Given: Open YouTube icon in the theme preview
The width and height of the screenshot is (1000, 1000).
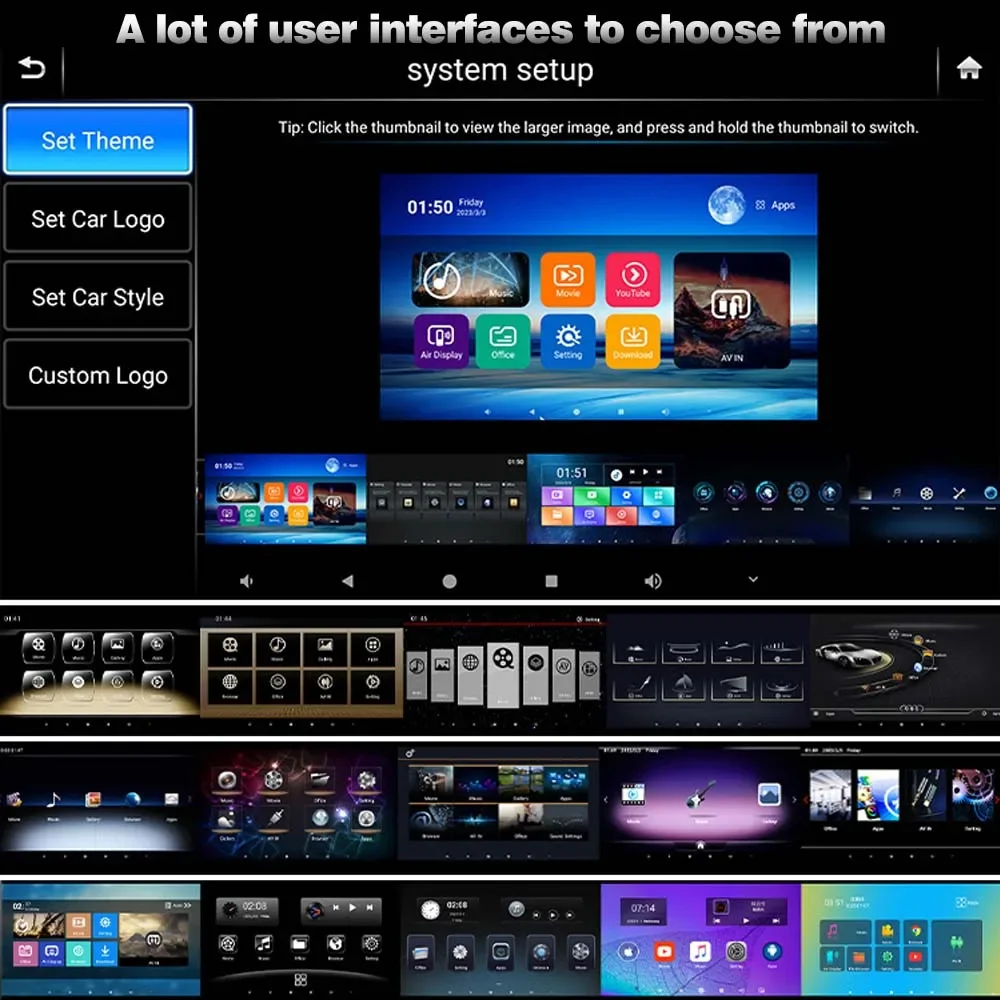Looking at the screenshot, I should click(633, 280).
